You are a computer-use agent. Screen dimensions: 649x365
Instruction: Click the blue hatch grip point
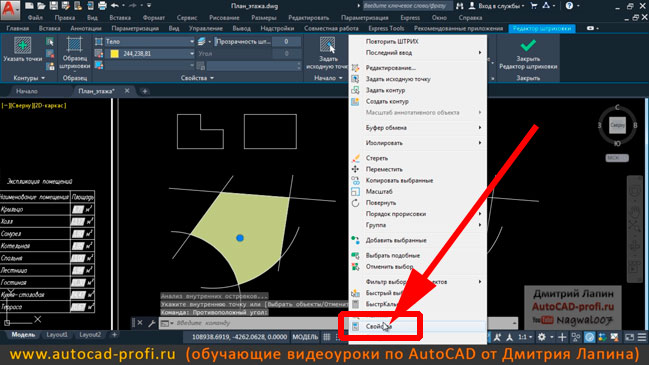(x=240, y=238)
